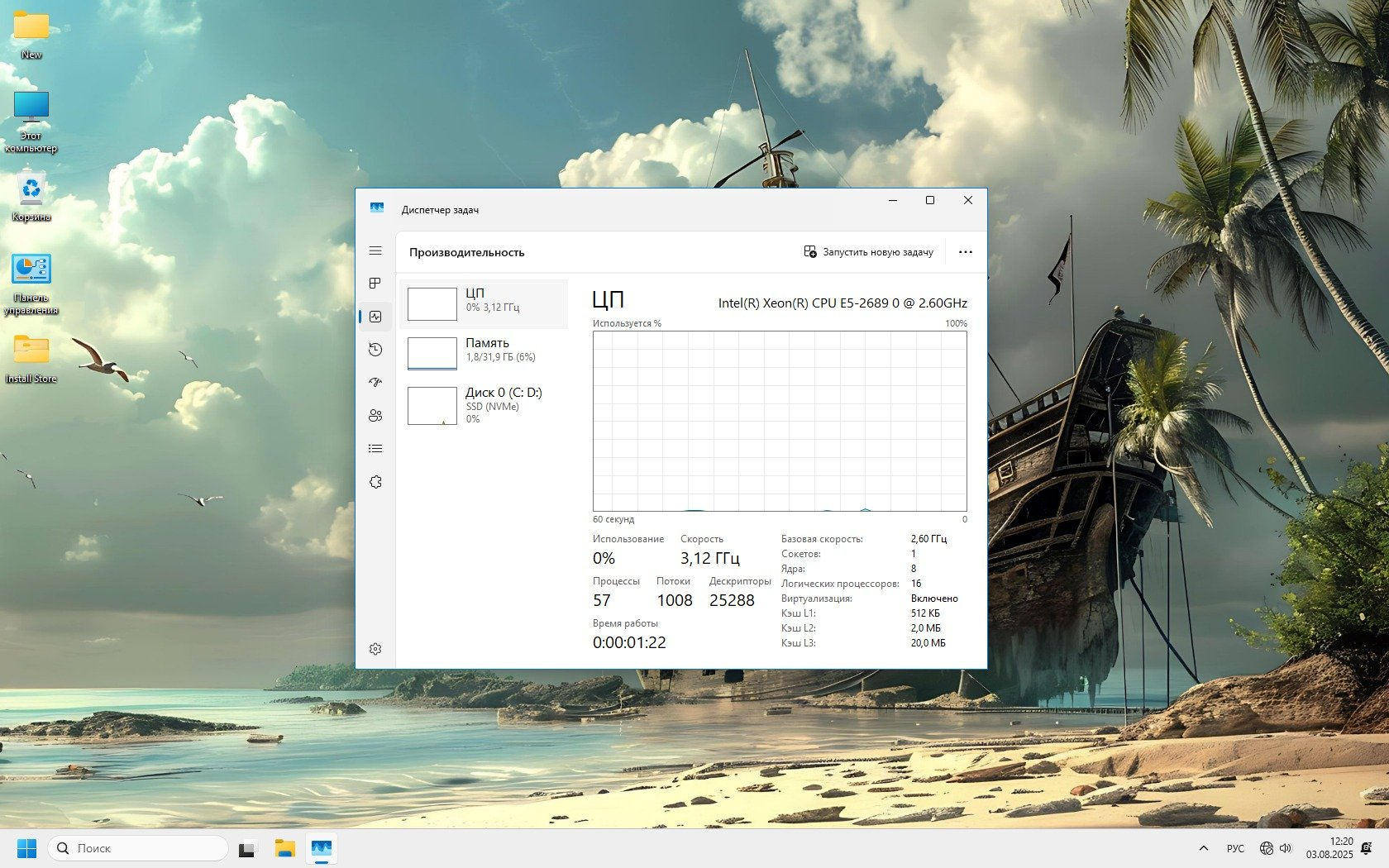
Task: Select Диск 0 (C: D:) thumbnail
Action: tap(432, 406)
